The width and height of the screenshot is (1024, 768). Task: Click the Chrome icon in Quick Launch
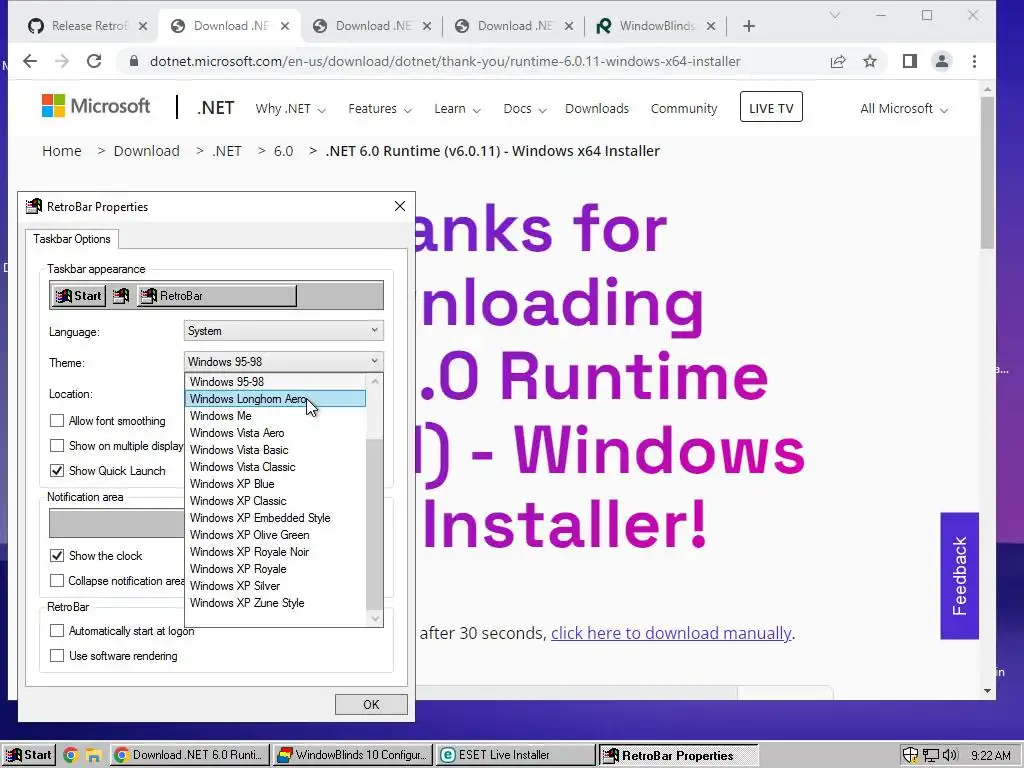[x=71, y=755]
